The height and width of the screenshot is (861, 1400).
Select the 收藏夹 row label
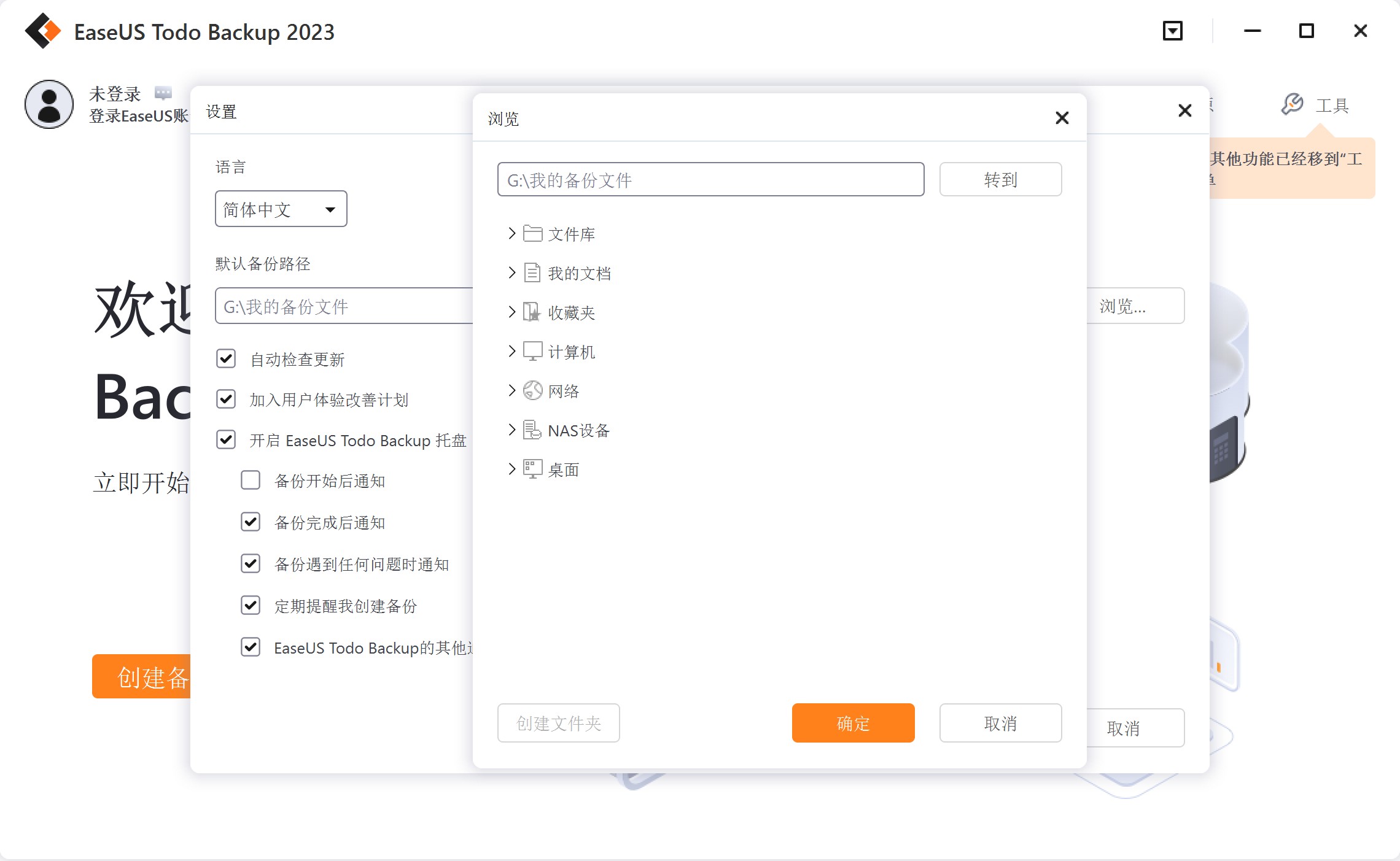point(572,312)
